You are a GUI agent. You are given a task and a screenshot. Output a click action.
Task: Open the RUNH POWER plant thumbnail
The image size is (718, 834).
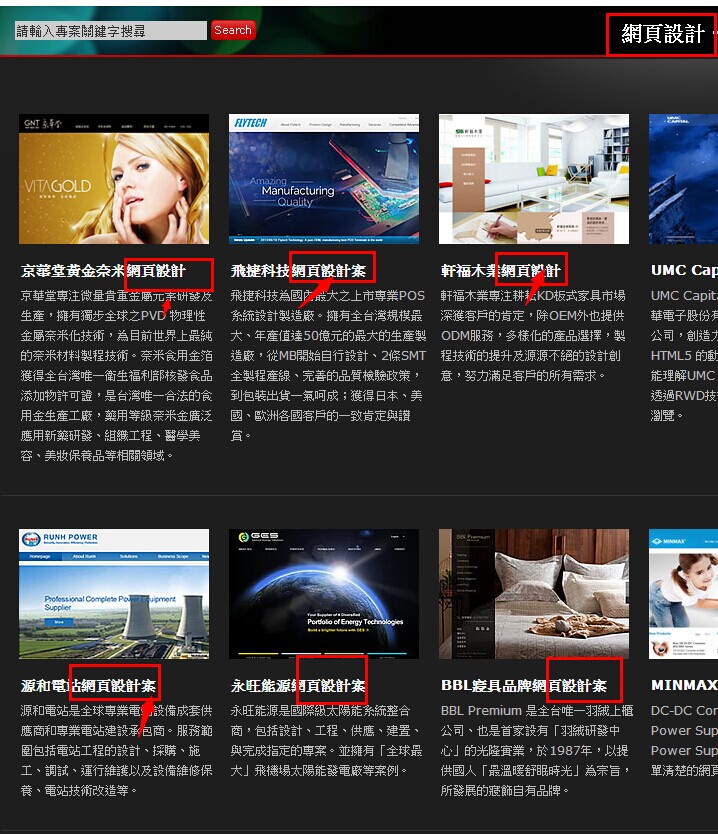114,594
